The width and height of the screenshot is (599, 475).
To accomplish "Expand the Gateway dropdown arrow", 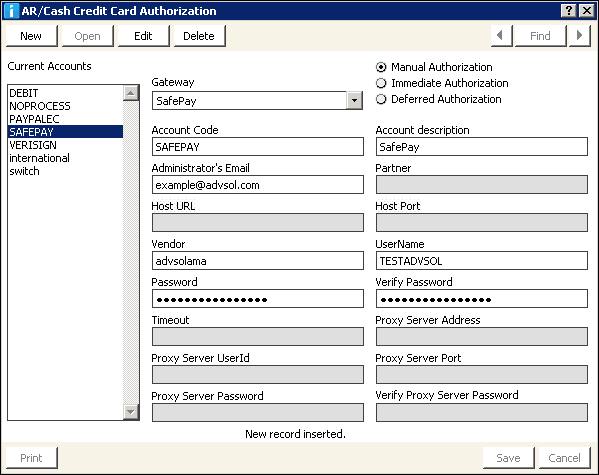I will (354, 101).
